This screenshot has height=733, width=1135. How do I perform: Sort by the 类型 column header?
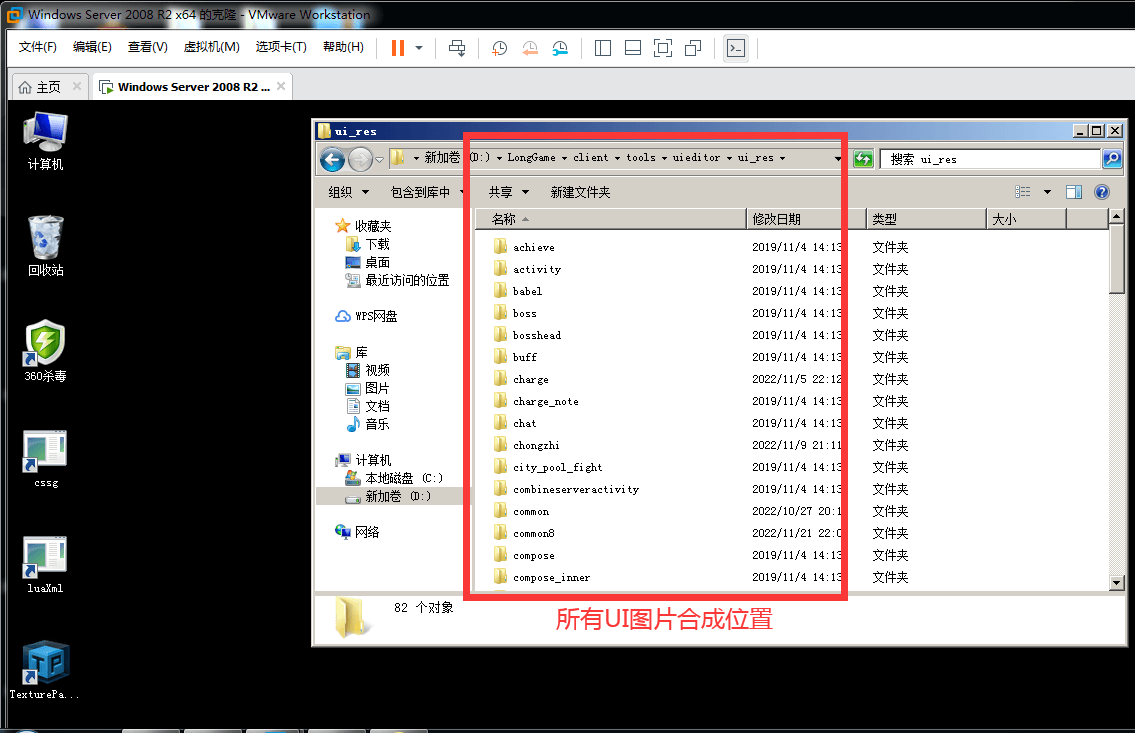point(926,219)
